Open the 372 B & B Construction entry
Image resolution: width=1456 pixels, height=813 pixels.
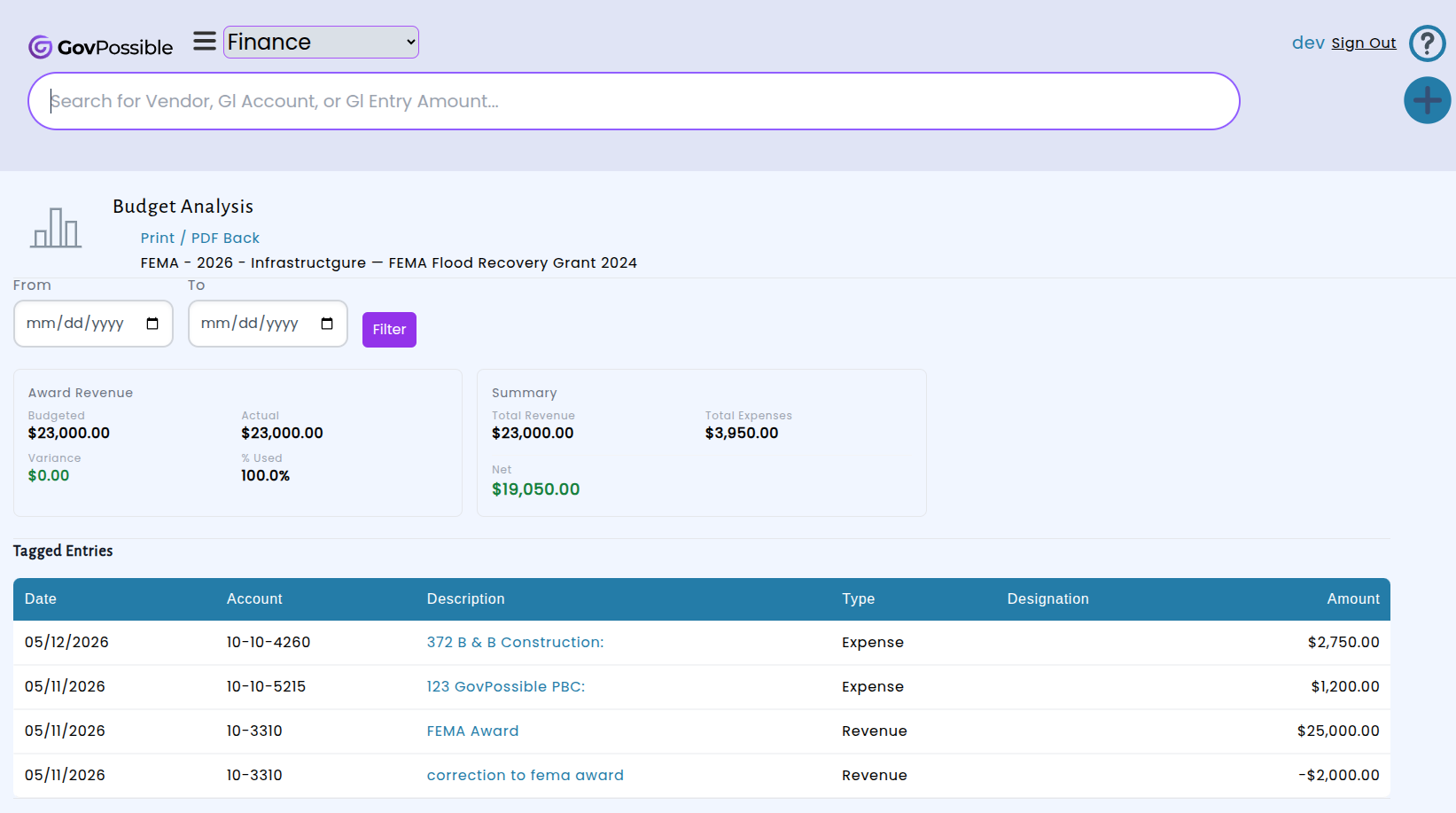pos(515,642)
